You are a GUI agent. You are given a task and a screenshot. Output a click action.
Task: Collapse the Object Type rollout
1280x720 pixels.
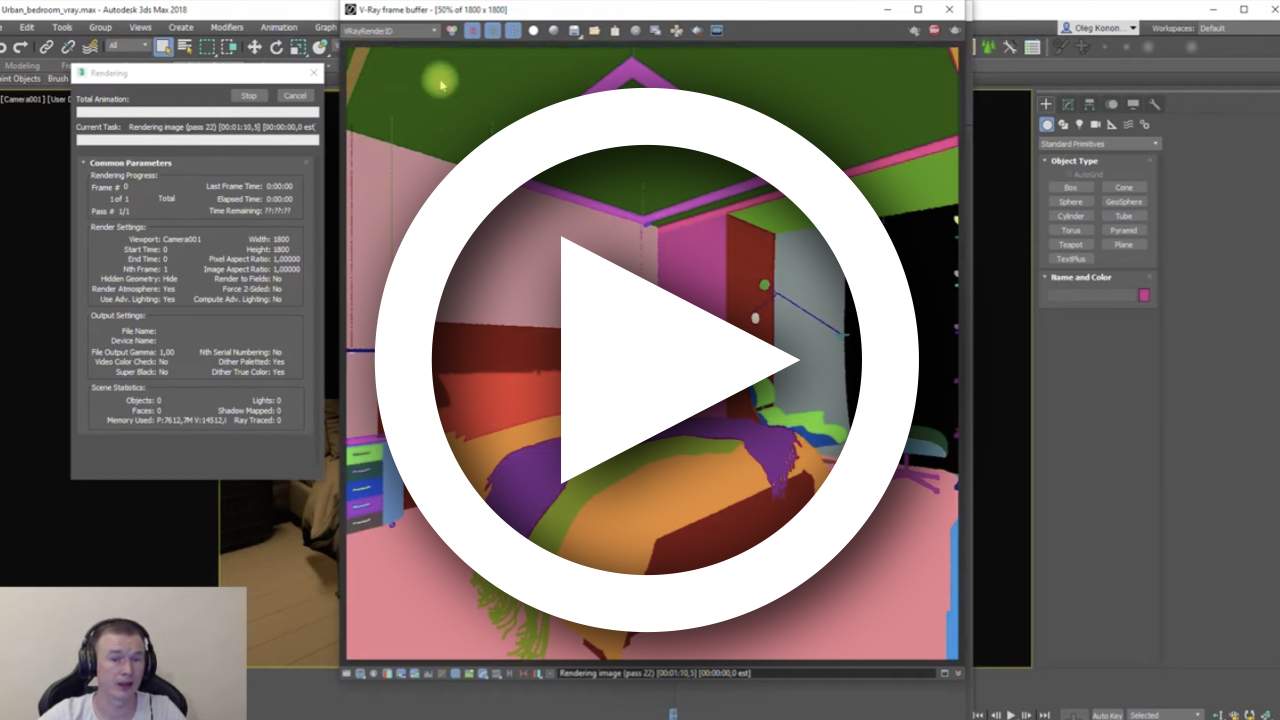[x=1074, y=161]
